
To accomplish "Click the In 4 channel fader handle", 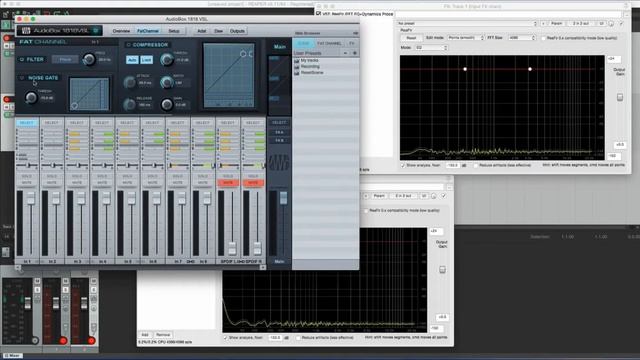I will tap(106, 199).
